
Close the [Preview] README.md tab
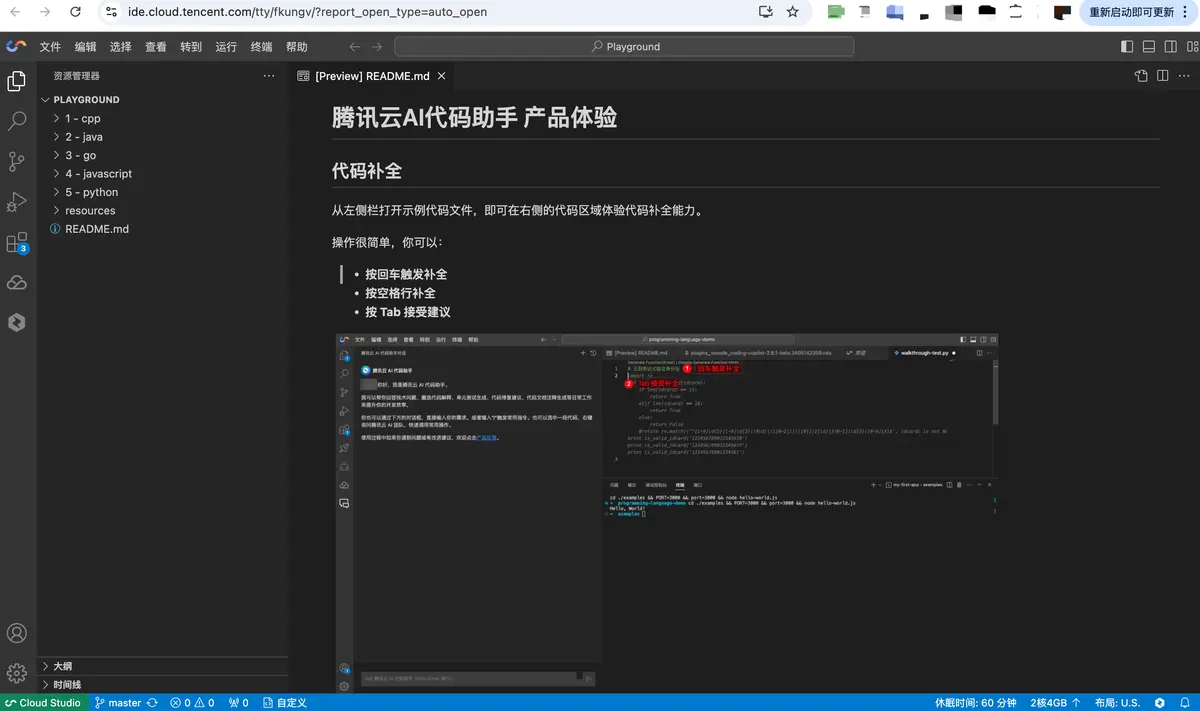click(442, 76)
